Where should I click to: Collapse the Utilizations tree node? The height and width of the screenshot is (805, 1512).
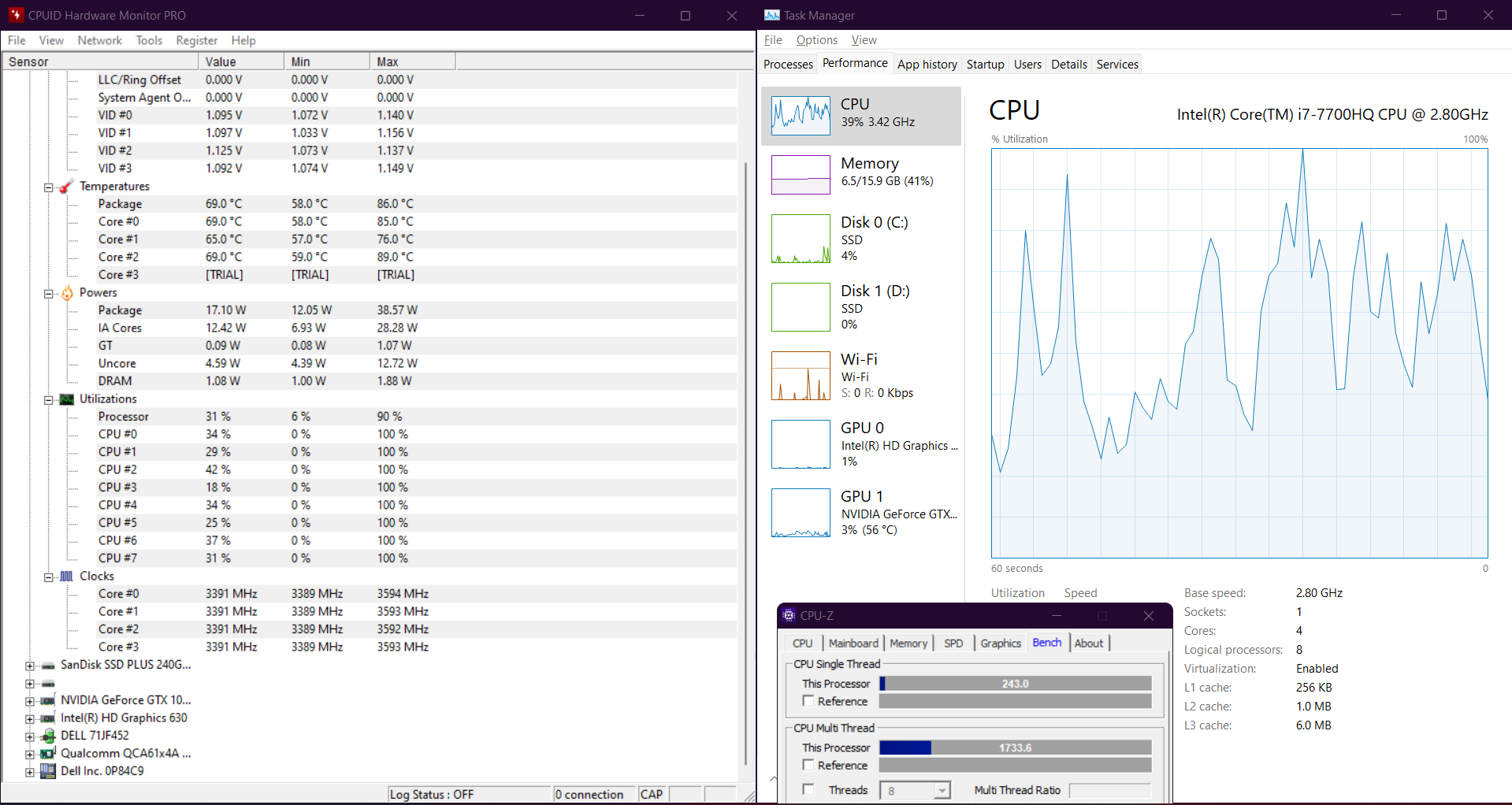48,400
